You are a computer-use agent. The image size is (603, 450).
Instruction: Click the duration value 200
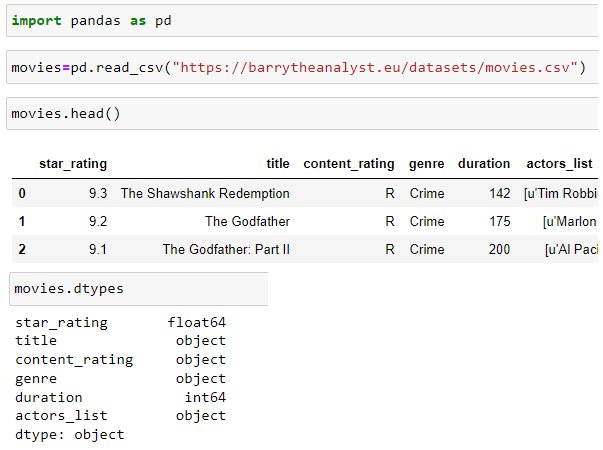tap(499, 249)
